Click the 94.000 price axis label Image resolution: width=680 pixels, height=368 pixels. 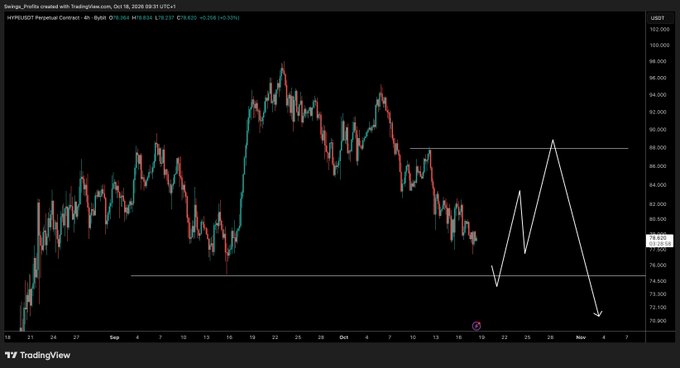(658, 95)
